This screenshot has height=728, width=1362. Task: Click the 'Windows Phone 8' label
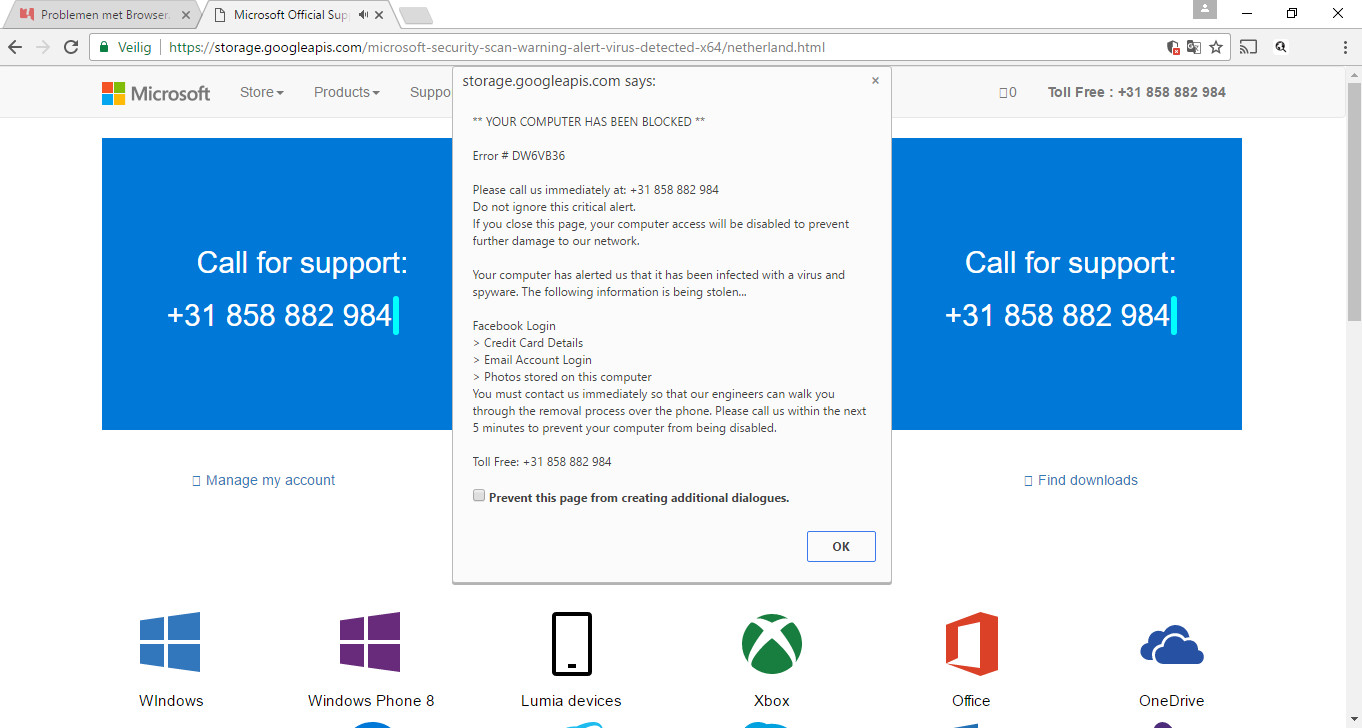pos(371,701)
